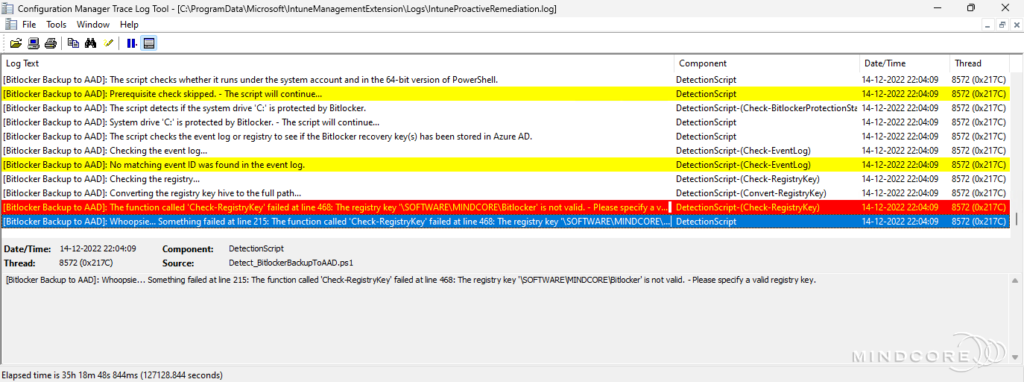Sort by the Component column header

tap(767, 63)
